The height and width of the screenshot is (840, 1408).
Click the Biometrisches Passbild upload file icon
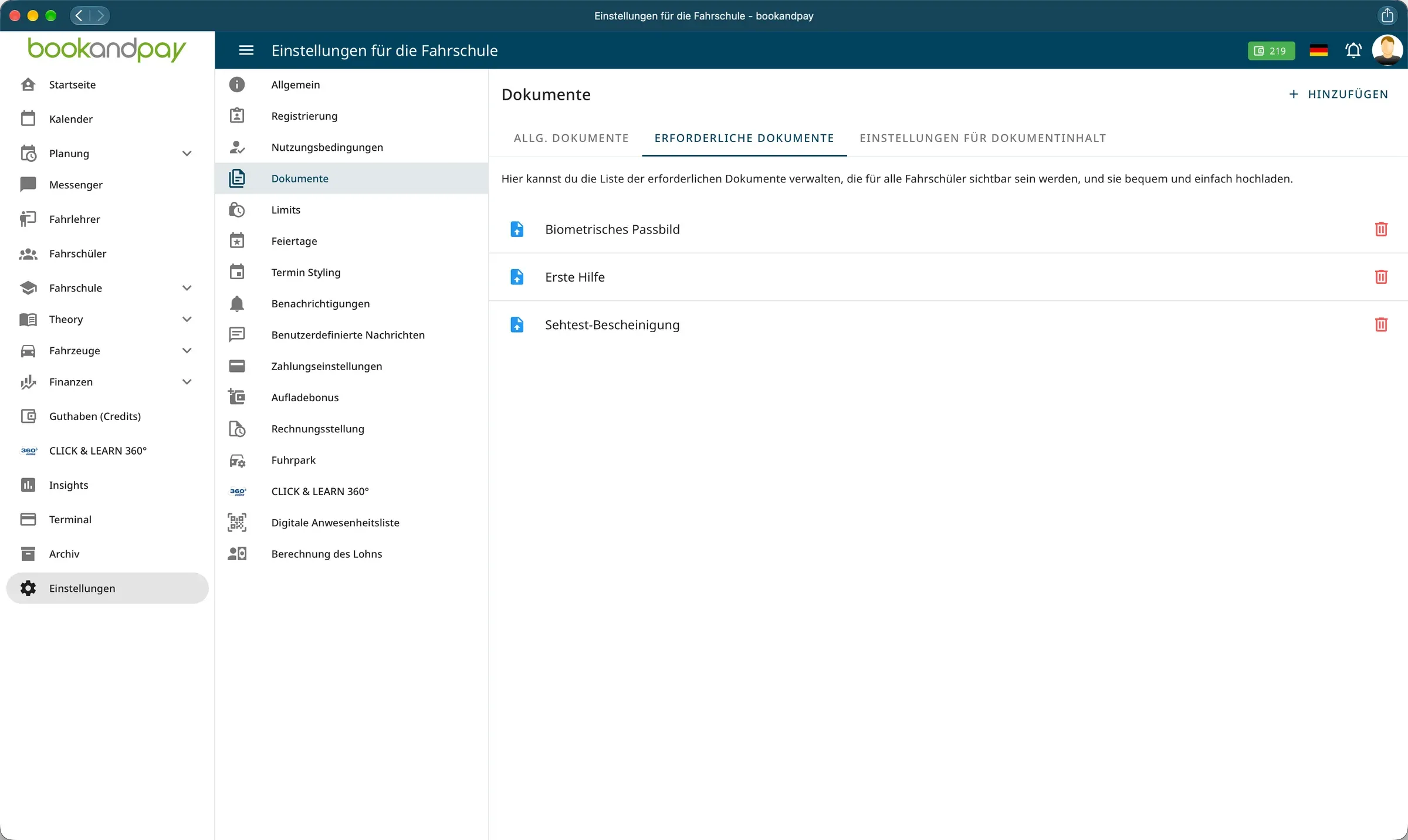517,229
